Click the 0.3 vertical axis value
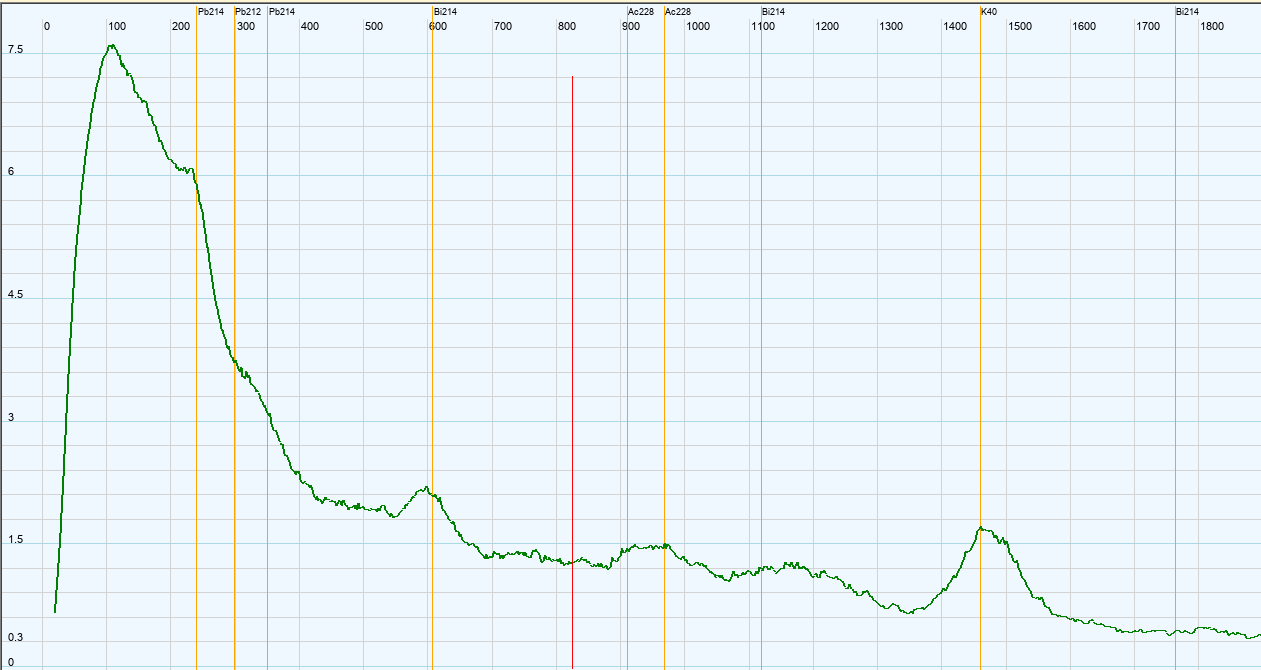Image resolution: width=1261 pixels, height=670 pixels. pos(15,638)
